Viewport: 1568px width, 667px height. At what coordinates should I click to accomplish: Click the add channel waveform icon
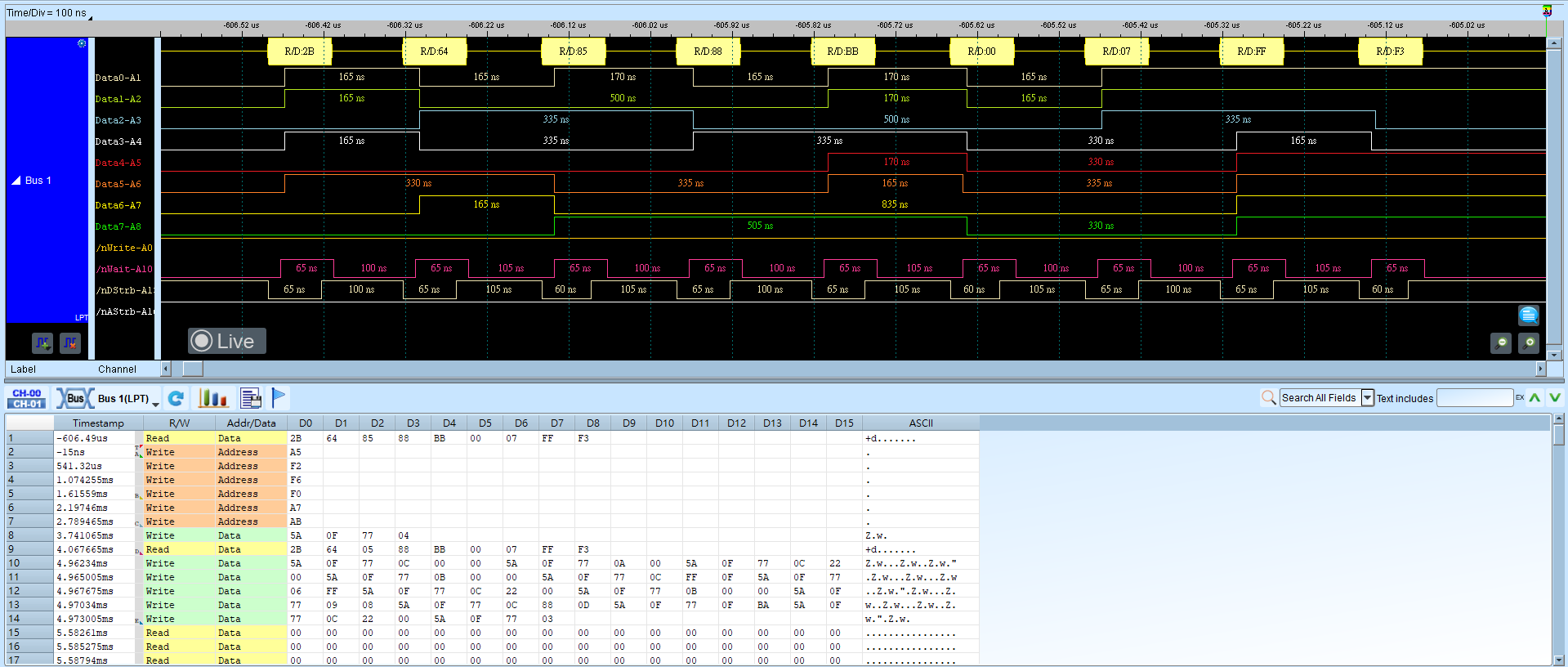click(x=42, y=343)
